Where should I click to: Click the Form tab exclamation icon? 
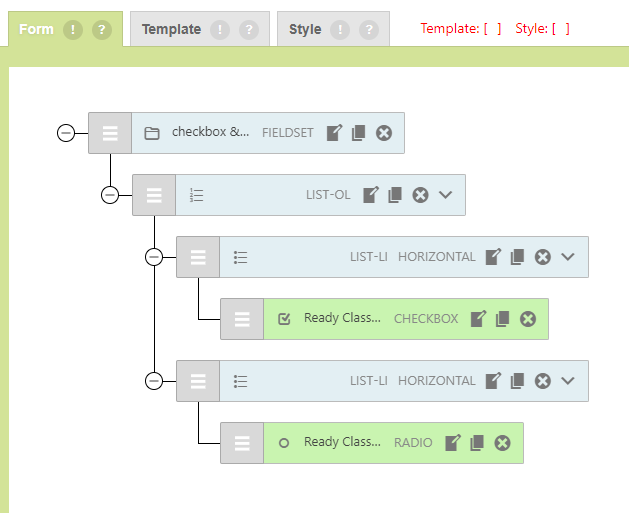click(x=73, y=30)
